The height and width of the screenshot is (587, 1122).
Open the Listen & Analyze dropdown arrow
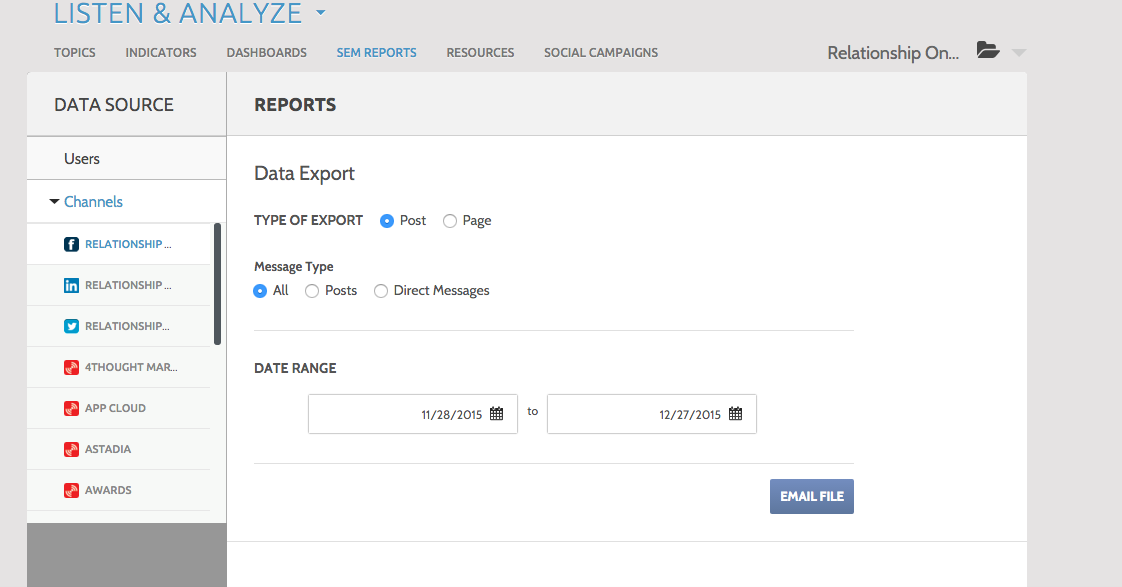coord(320,14)
